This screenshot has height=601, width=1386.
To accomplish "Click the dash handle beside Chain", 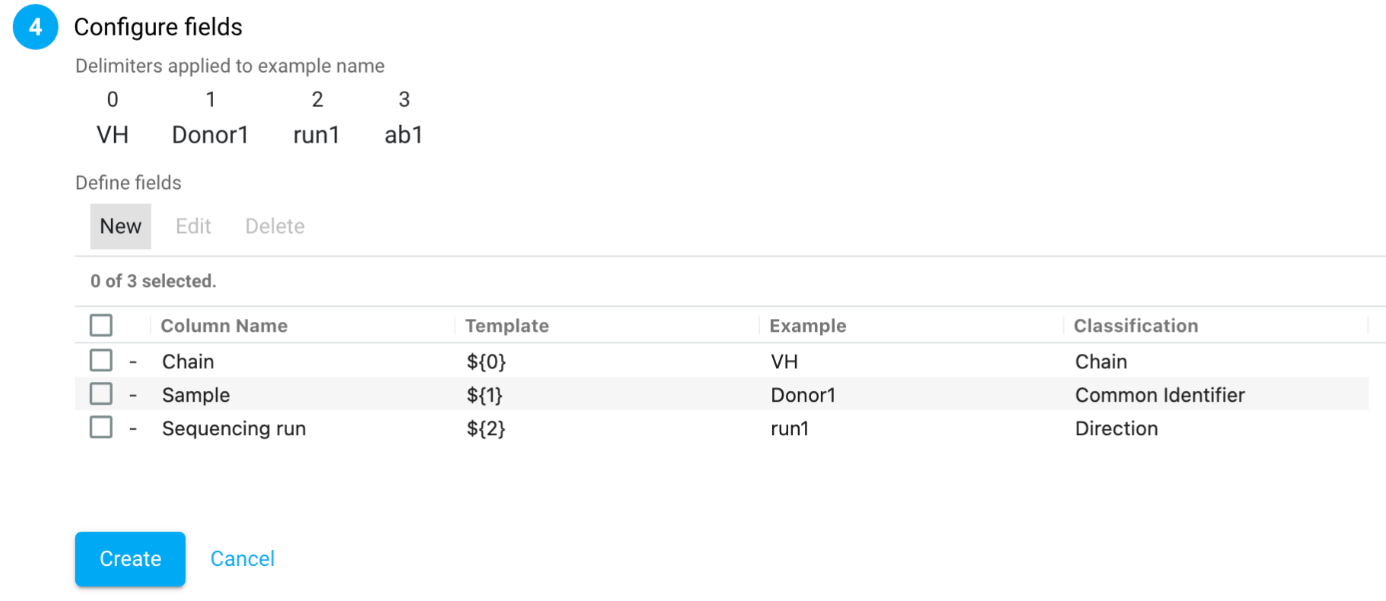I will pyautogui.click(x=133, y=361).
